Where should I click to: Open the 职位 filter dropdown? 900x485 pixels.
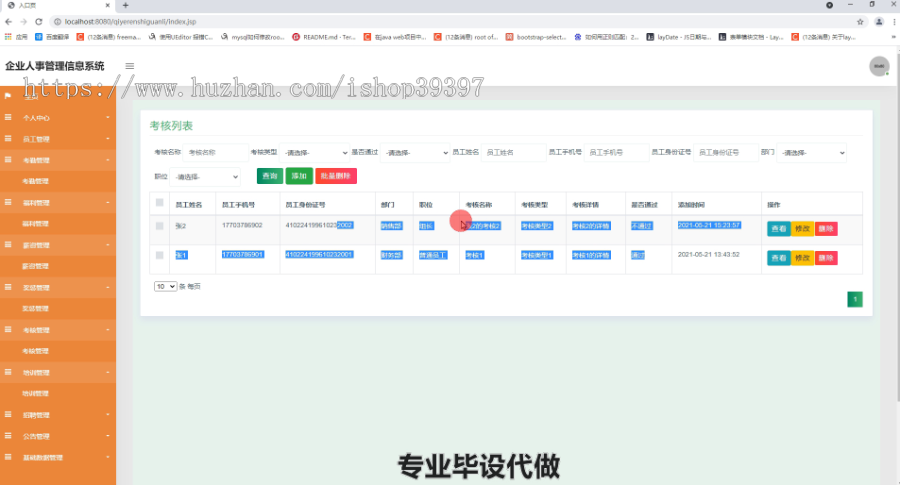(x=205, y=177)
